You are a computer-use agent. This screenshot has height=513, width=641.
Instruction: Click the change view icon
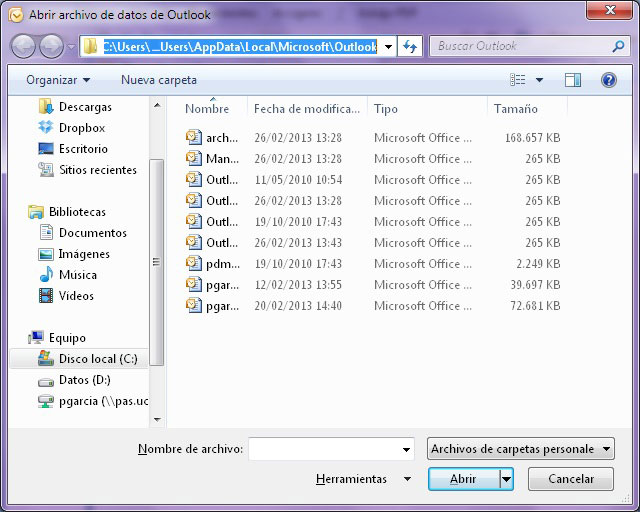tap(518, 80)
